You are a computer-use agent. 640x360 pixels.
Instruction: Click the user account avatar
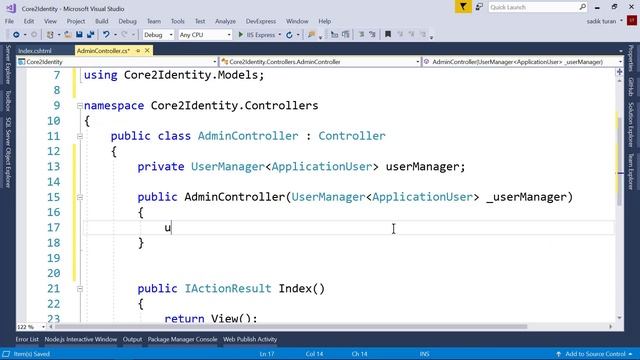631,21
